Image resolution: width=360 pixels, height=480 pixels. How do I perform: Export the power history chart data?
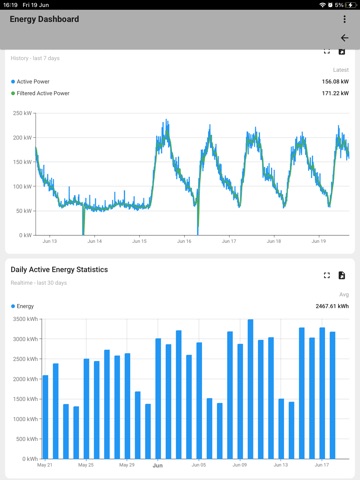[x=342, y=52]
